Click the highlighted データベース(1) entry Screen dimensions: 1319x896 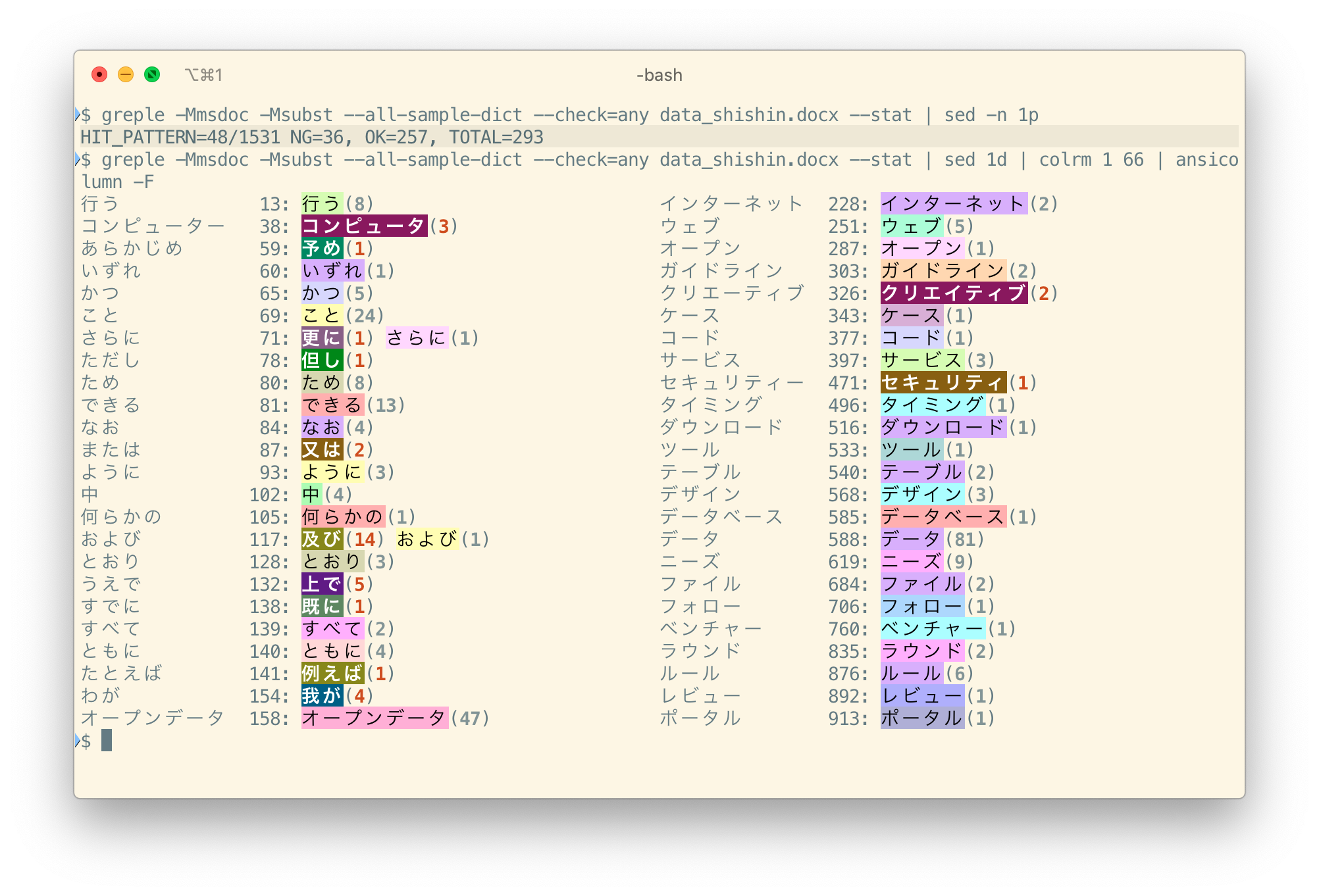(x=943, y=517)
